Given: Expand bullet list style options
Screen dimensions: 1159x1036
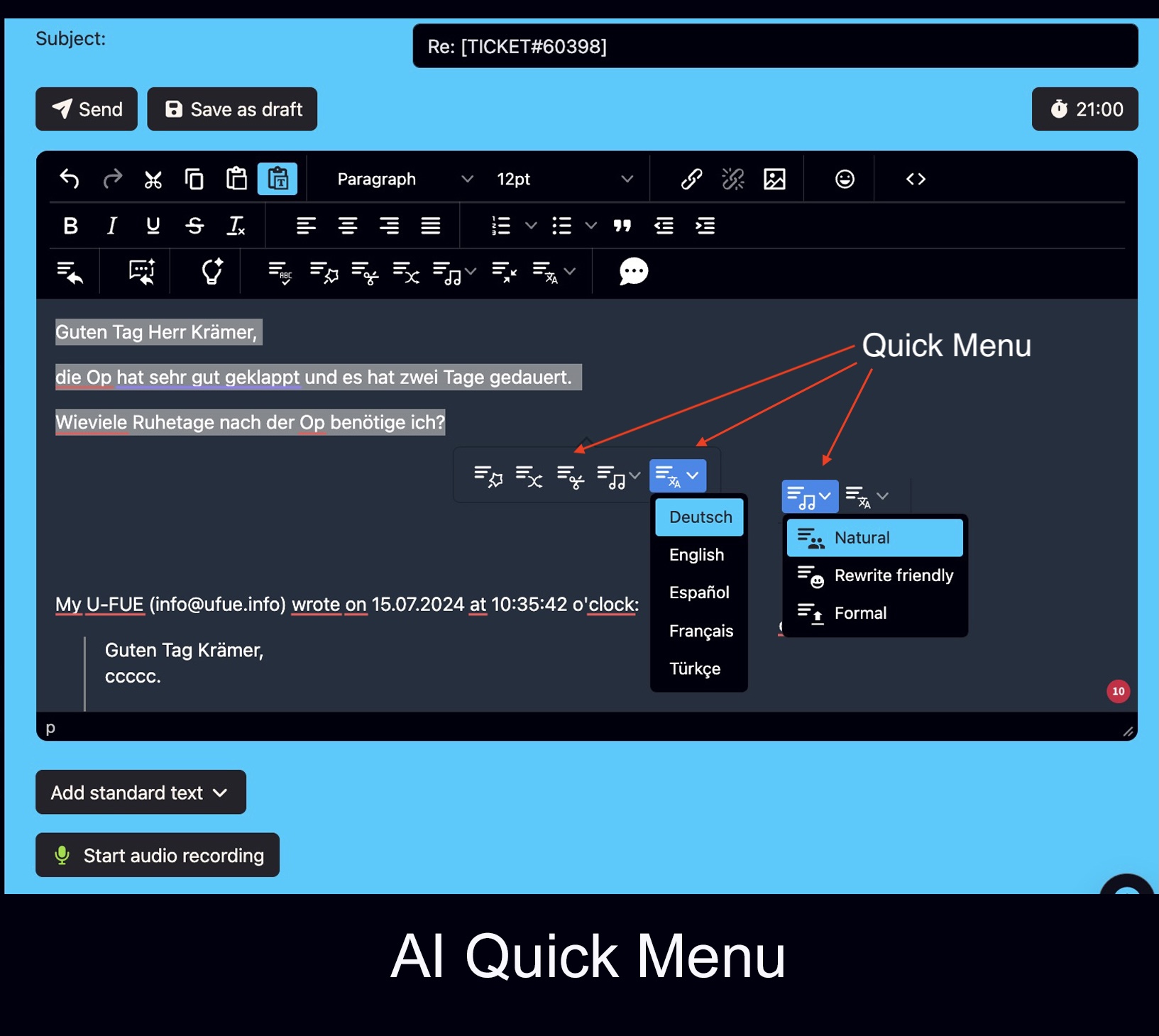Looking at the screenshot, I should [x=591, y=226].
